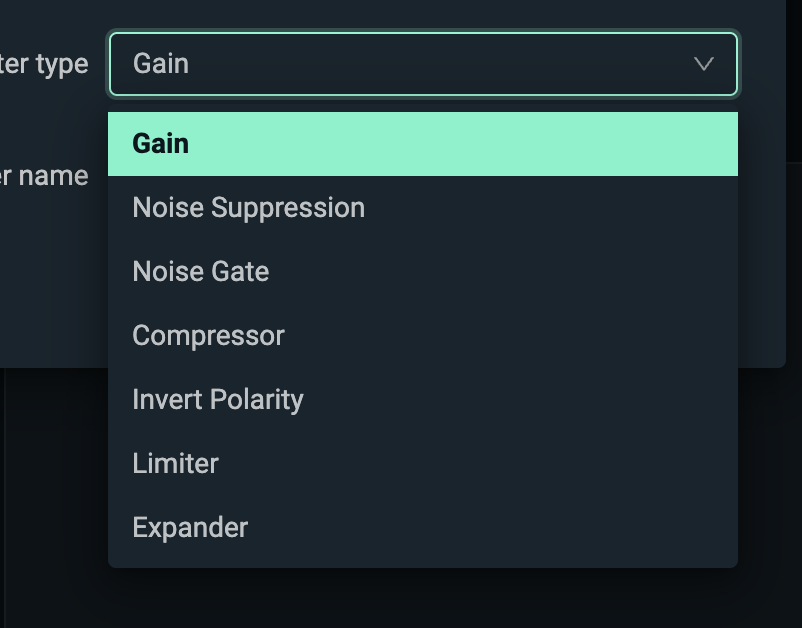Pick the Compressor filter type
The height and width of the screenshot is (628, 802).
[208, 336]
